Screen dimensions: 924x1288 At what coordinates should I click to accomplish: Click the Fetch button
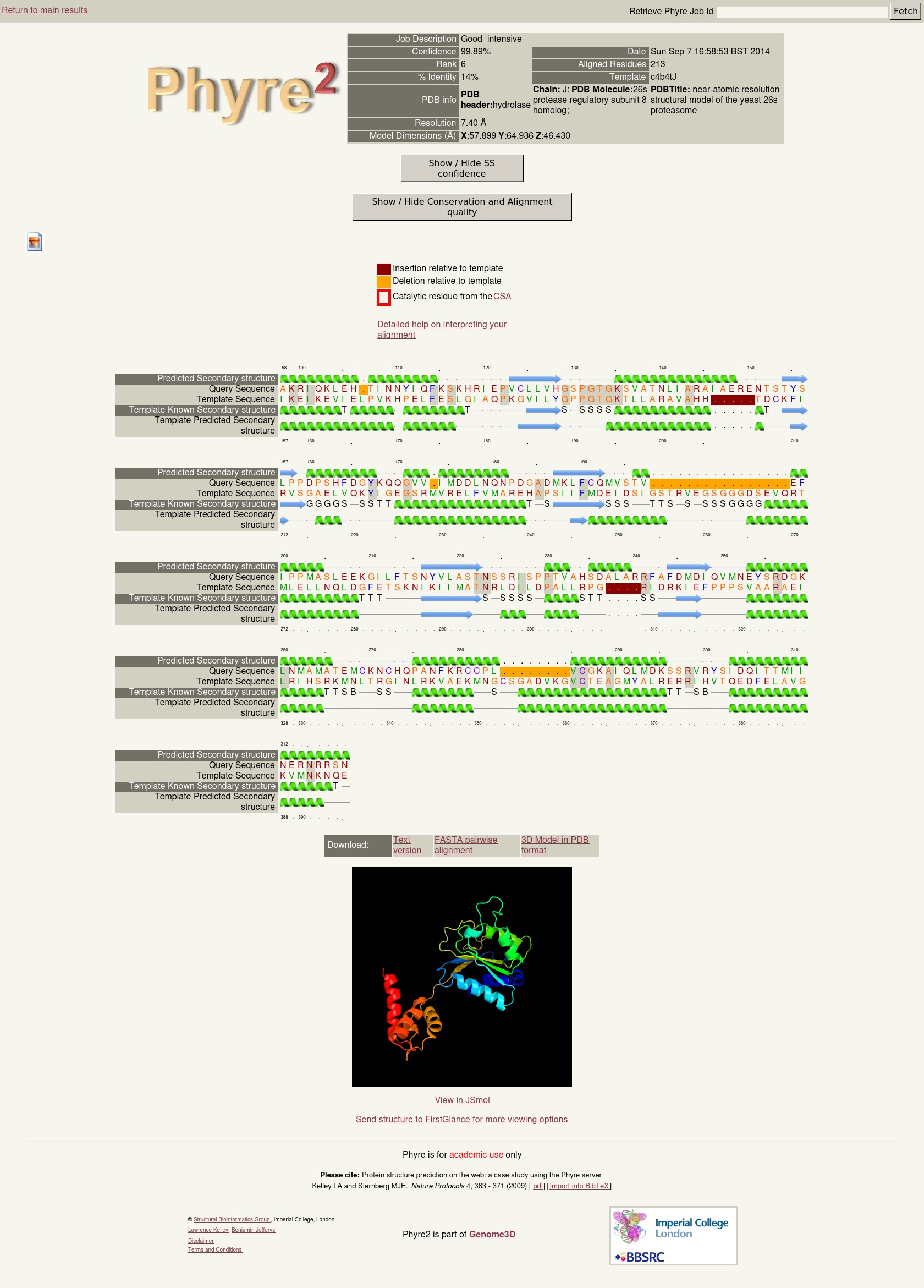click(905, 11)
